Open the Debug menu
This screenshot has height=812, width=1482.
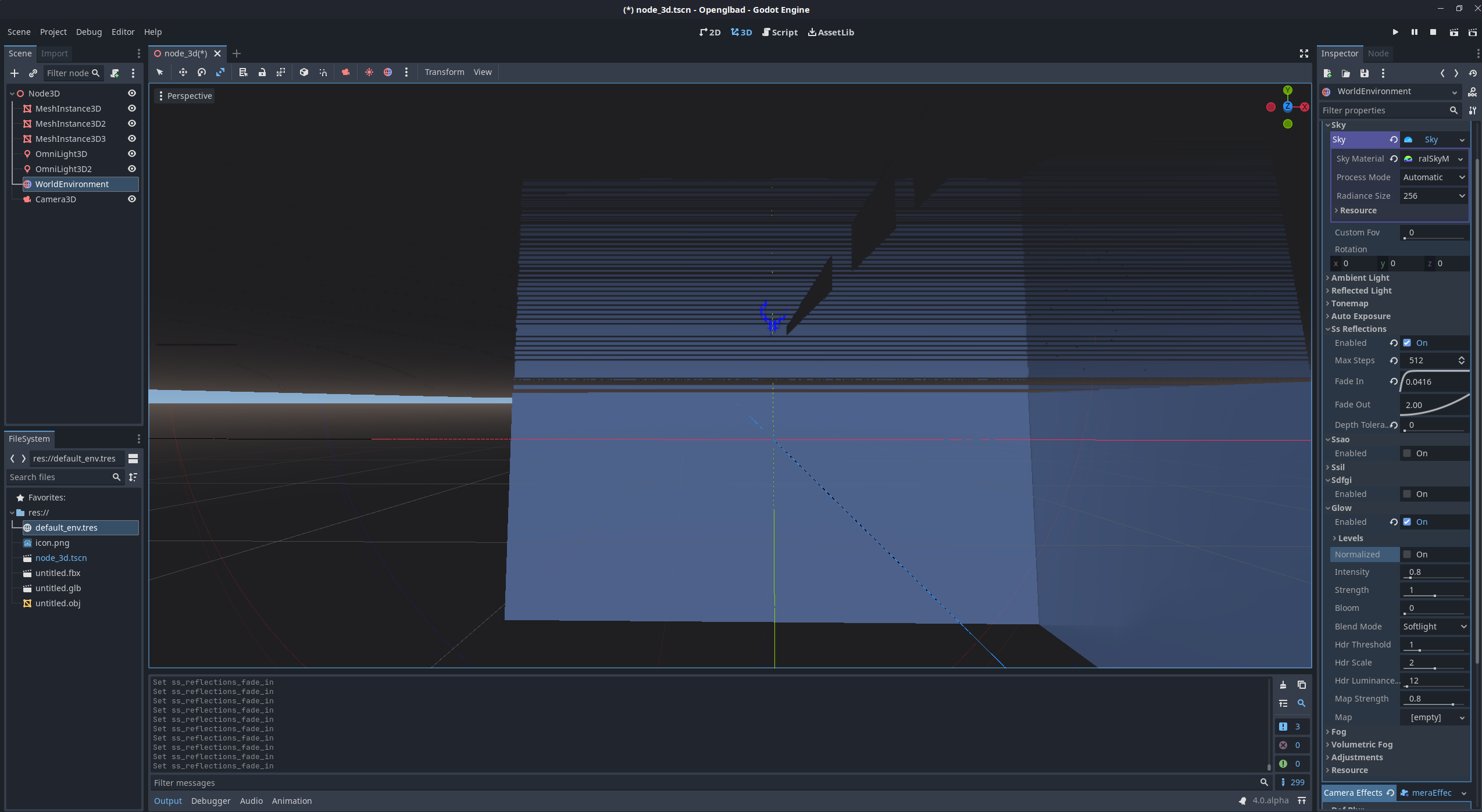click(88, 32)
